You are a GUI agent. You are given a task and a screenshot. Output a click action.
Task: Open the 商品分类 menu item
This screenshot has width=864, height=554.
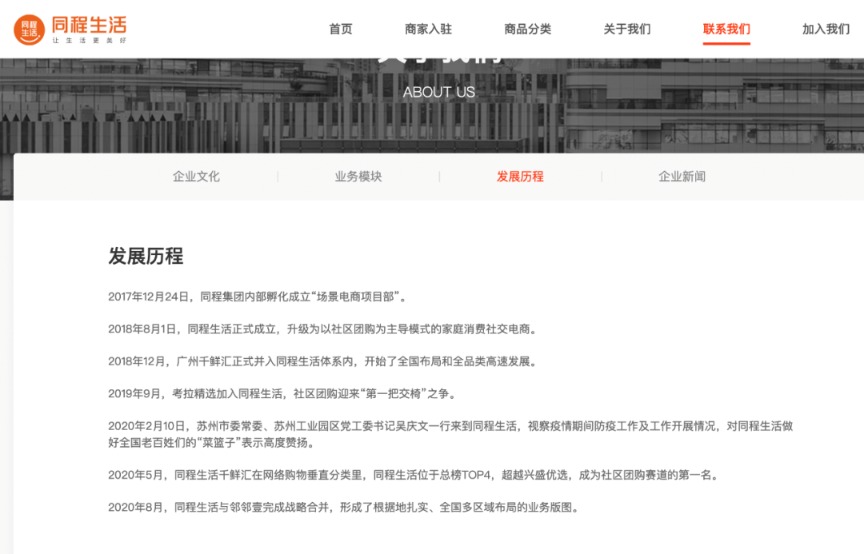[527, 29]
